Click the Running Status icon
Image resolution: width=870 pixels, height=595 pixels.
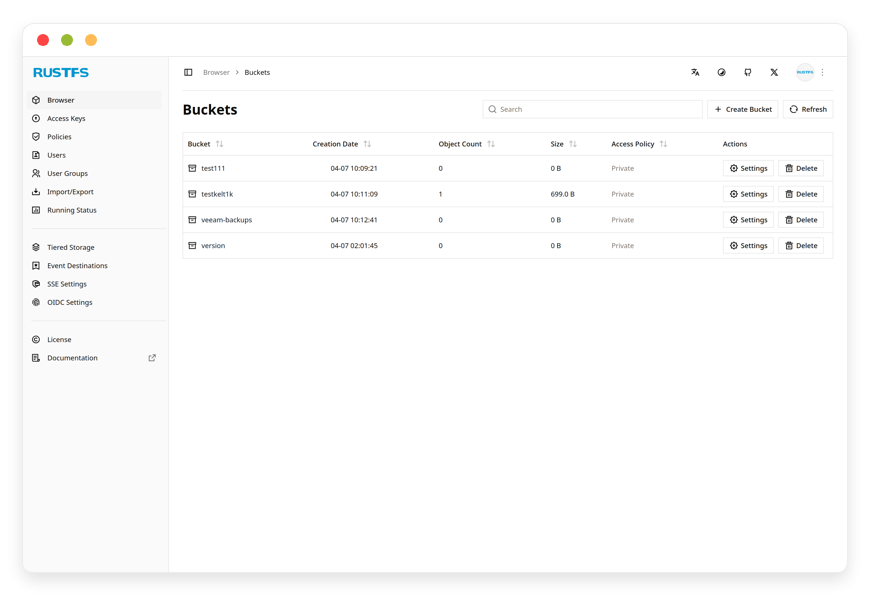coord(36,210)
